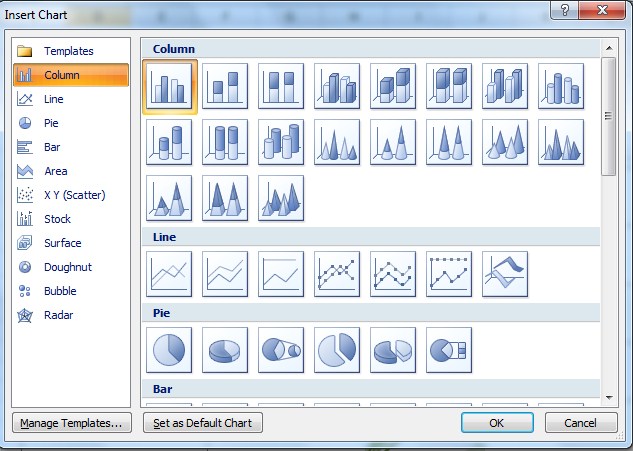Click the scrollbar up arrow
The height and width of the screenshot is (451, 633).
(x=609, y=48)
